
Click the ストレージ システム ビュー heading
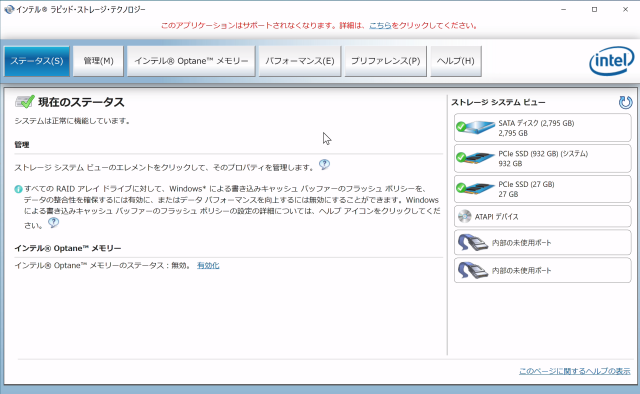click(x=498, y=102)
